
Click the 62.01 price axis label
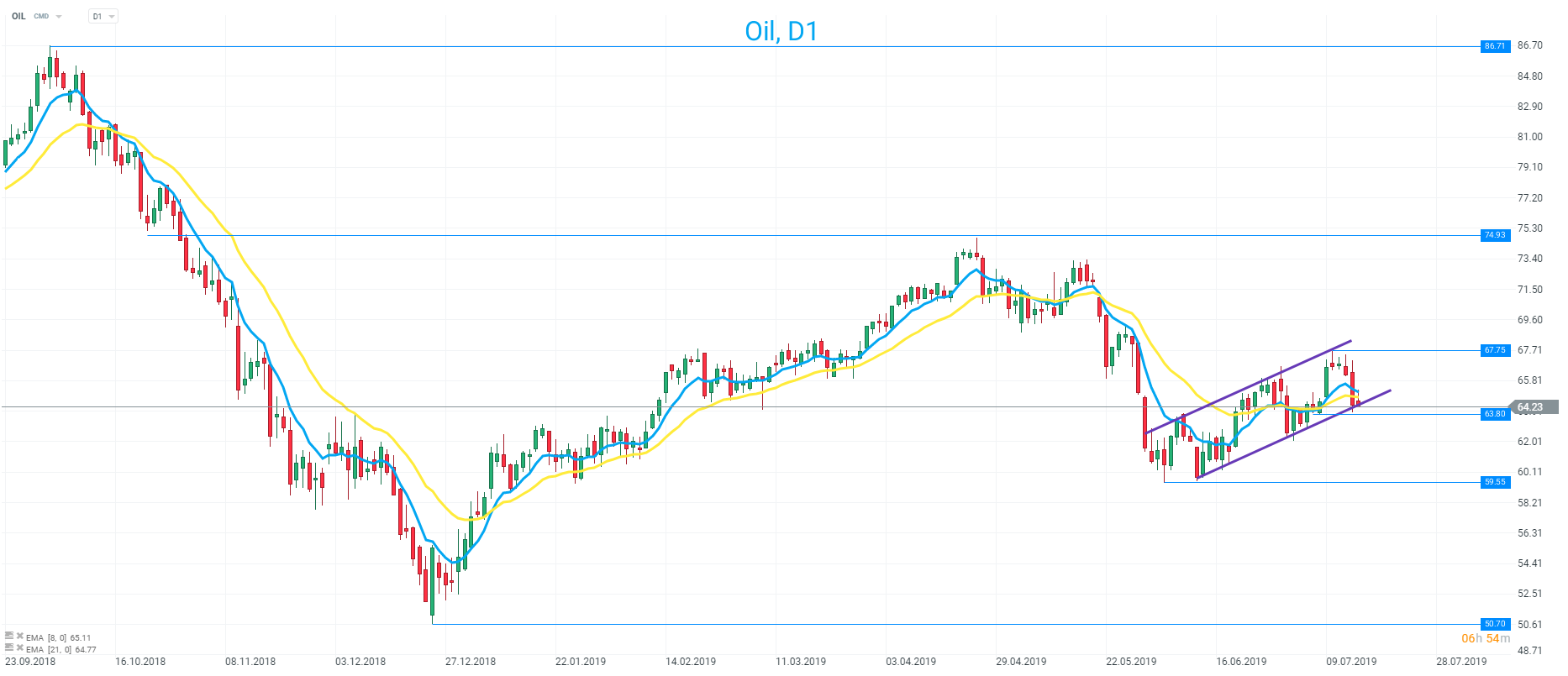[x=1530, y=442]
